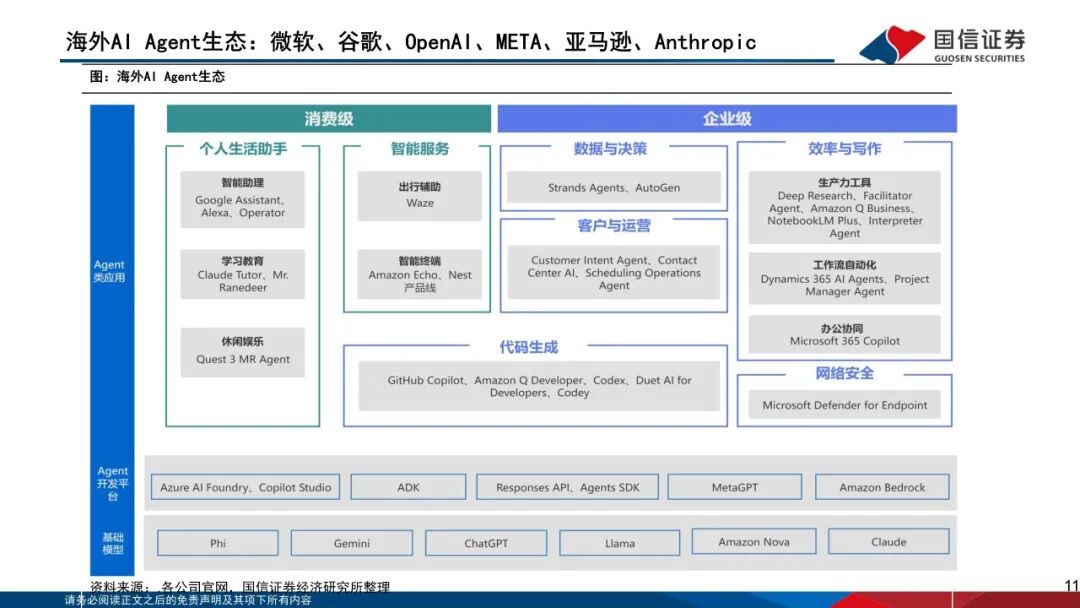Image resolution: width=1080 pixels, height=608 pixels.
Task: Click the Agent开发平台 sidebar label
Action: click(x=112, y=483)
